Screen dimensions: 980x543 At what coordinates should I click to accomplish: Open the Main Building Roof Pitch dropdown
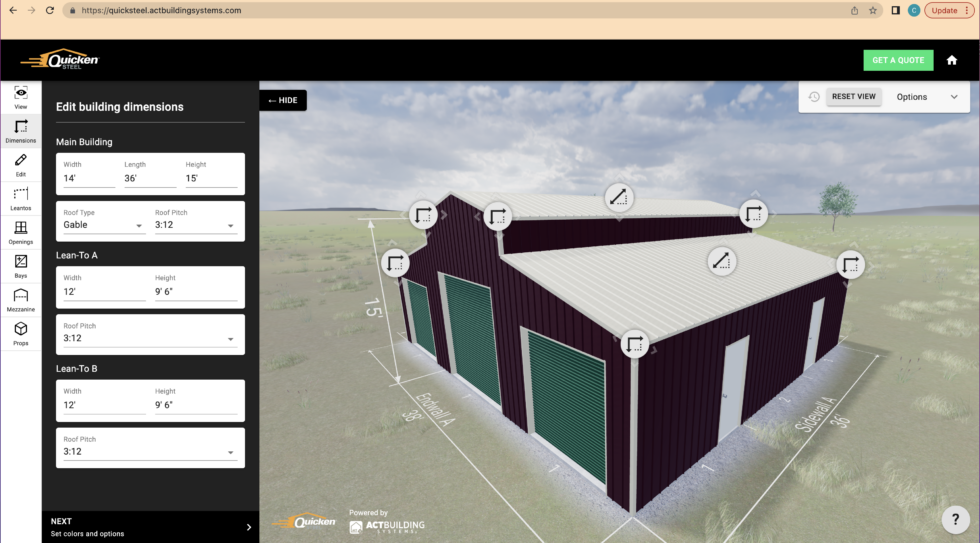195,225
